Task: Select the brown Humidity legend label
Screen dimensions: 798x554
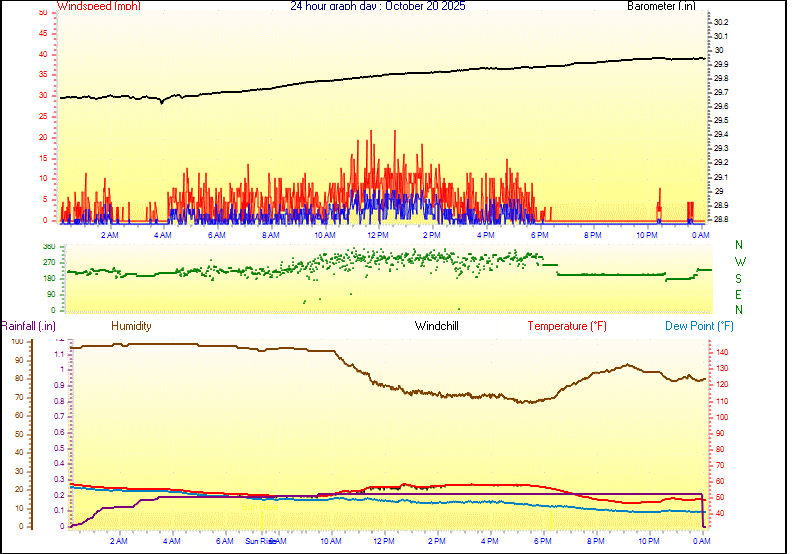Action: point(131,326)
